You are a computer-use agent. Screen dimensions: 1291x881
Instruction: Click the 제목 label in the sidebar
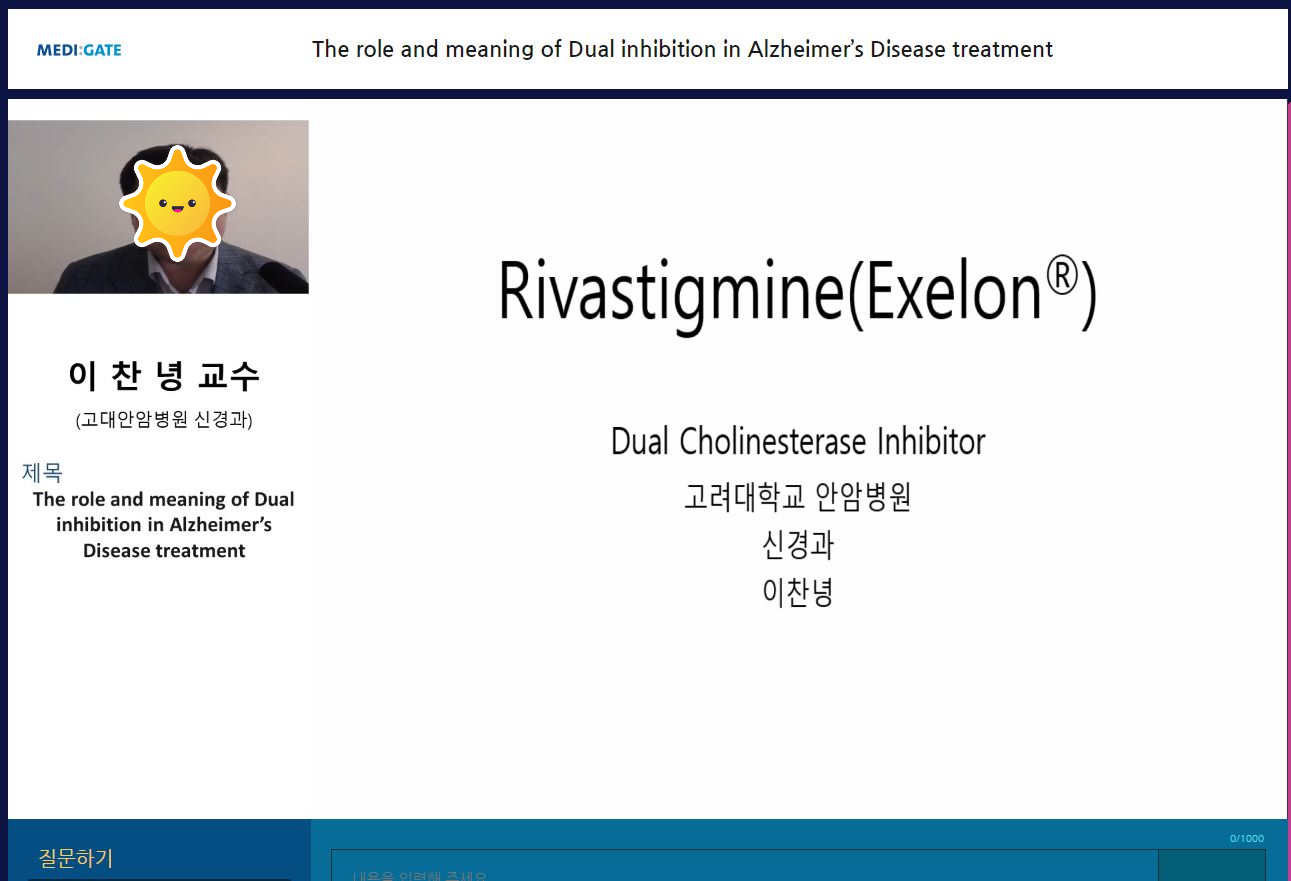point(42,473)
